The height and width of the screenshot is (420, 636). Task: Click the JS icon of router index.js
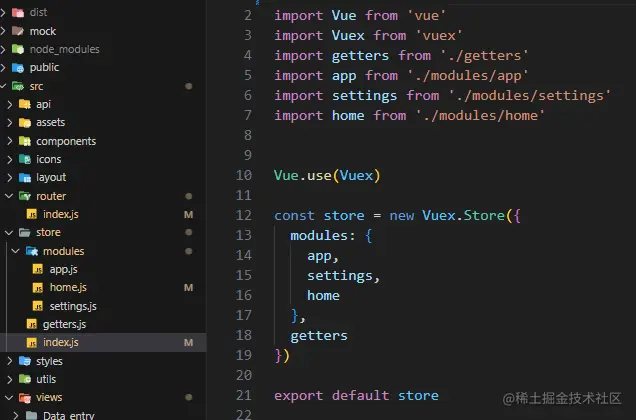(32, 214)
